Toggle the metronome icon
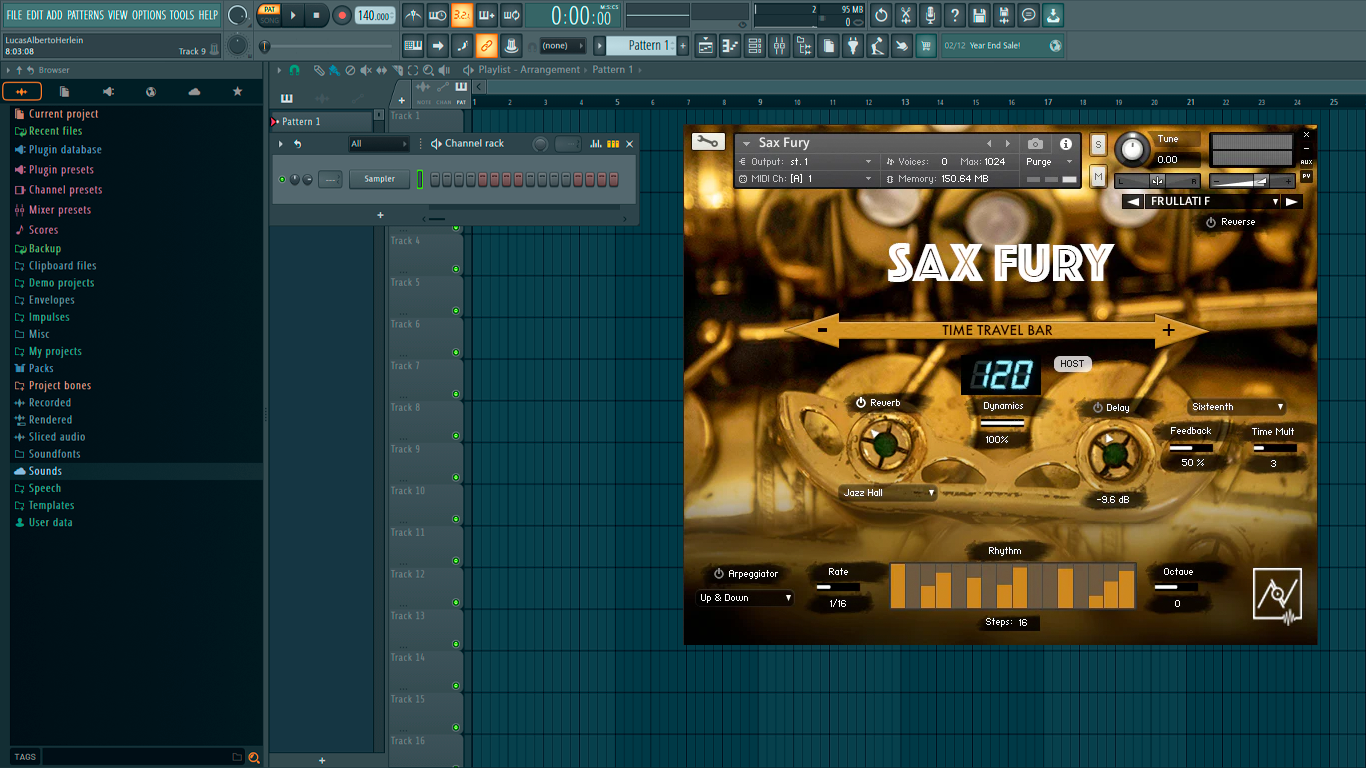1366x768 pixels. (x=413, y=15)
